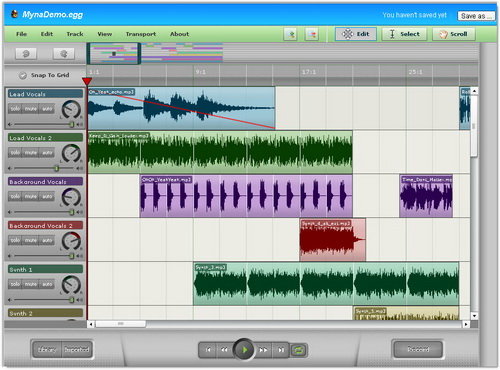
Task: Toggle auto on Background Vocals track
Action: (x=47, y=196)
